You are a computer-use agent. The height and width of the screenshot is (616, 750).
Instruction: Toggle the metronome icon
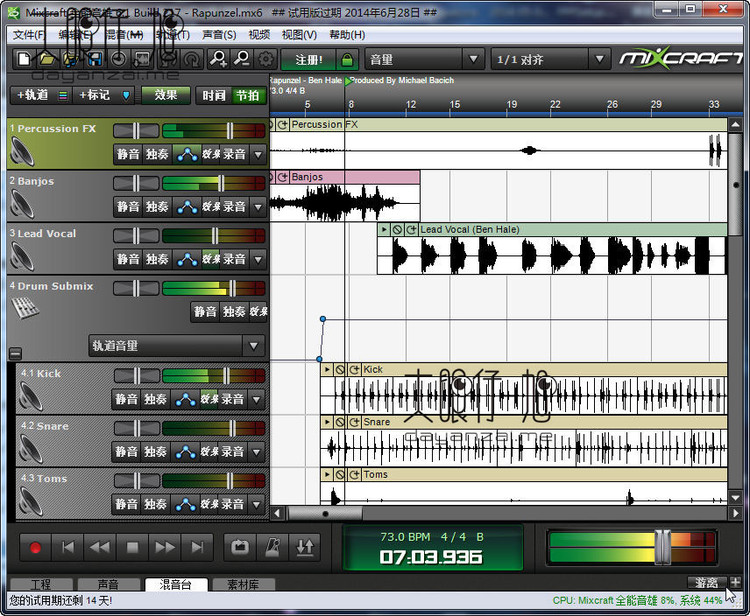pyautogui.click(x=273, y=547)
